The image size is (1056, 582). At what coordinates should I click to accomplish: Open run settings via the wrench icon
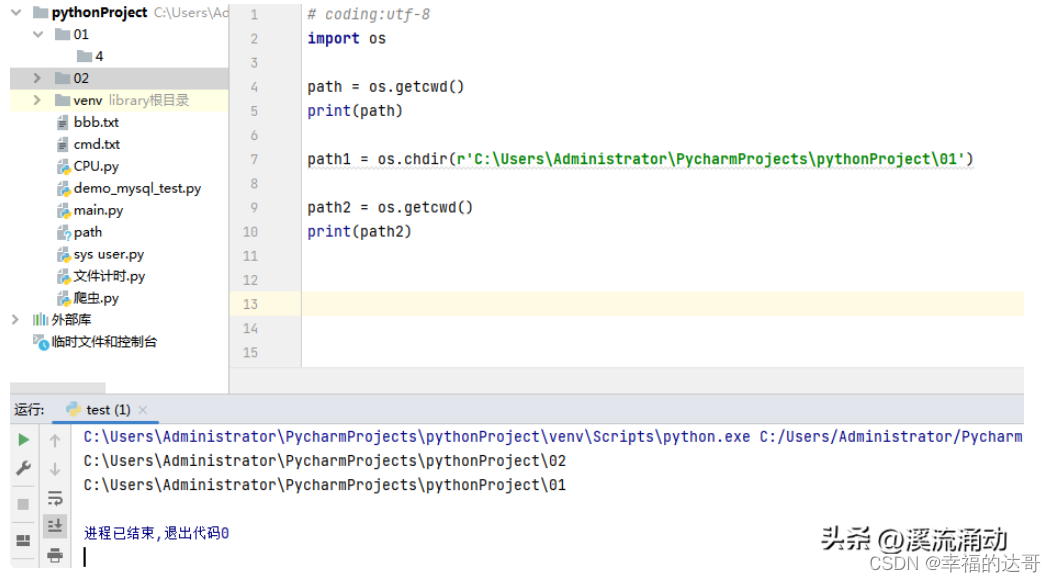24,468
